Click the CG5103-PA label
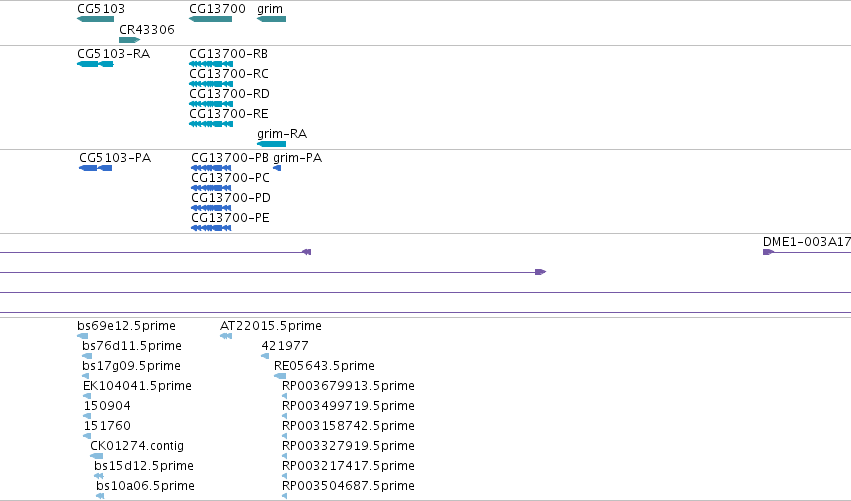Viewport: 851px width, 501px height. tap(115, 158)
